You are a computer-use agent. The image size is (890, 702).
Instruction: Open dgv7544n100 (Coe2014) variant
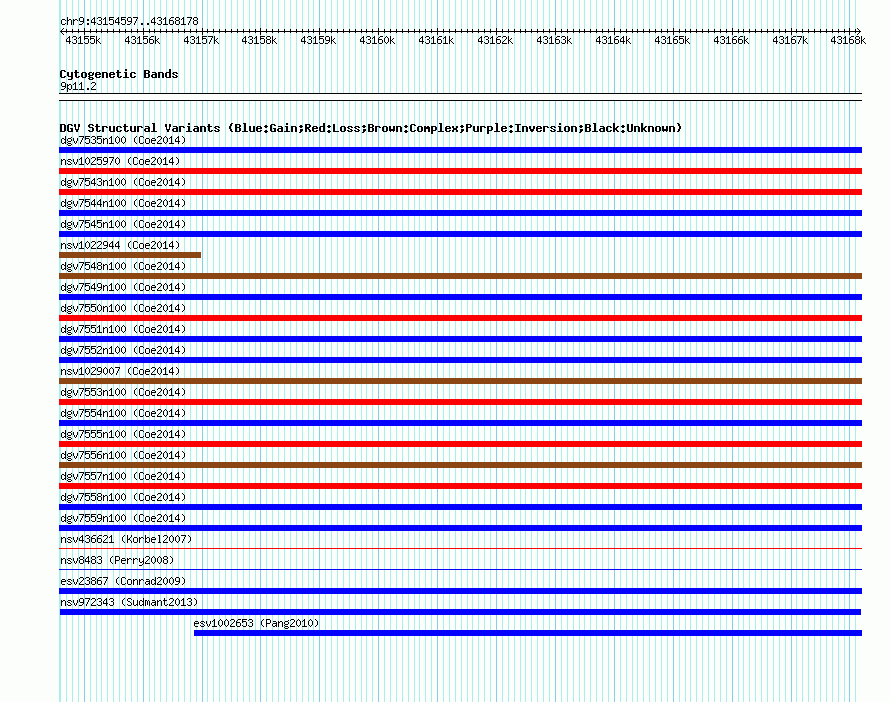(123, 203)
